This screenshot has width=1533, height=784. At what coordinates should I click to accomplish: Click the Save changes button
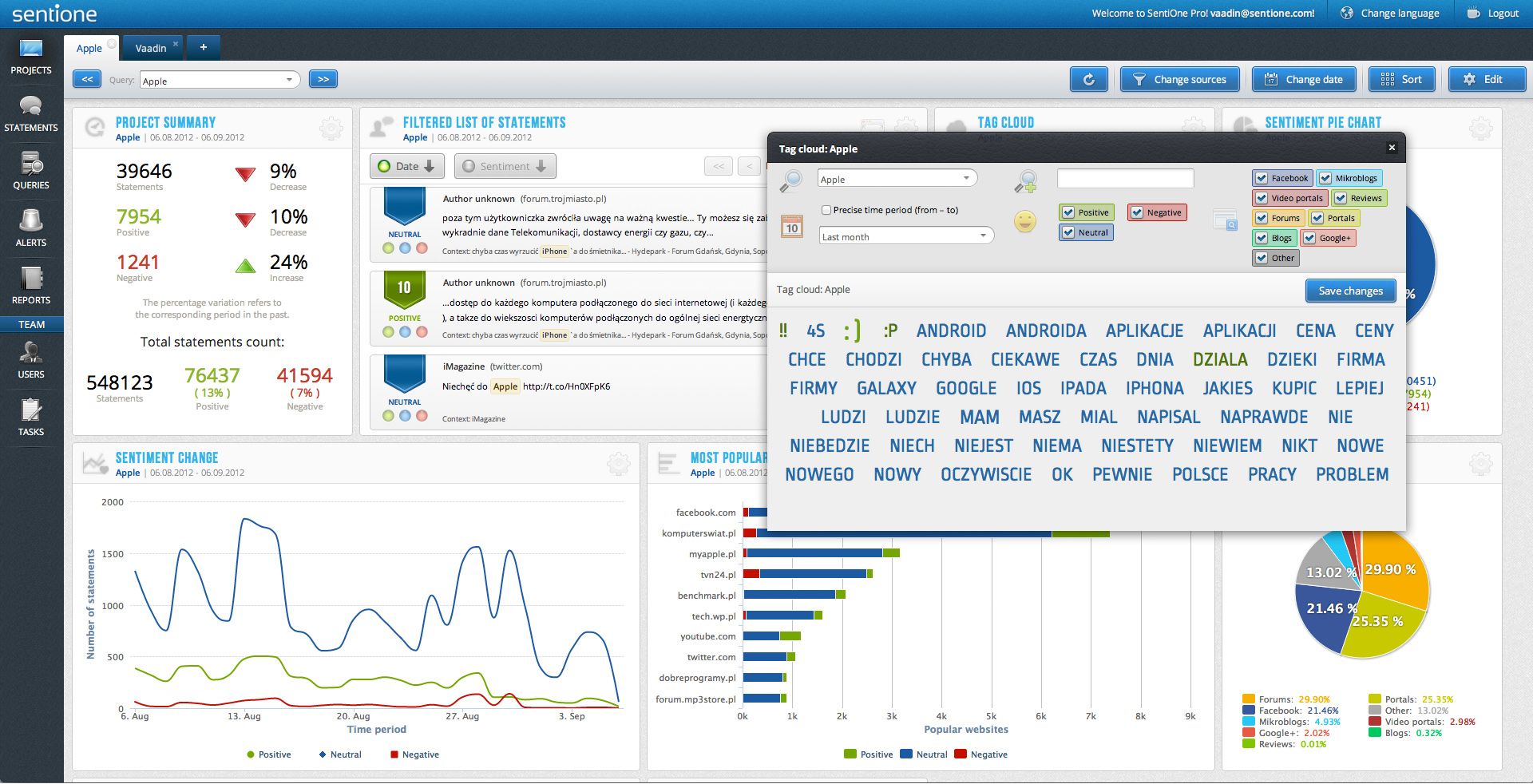tap(1350, 291)
